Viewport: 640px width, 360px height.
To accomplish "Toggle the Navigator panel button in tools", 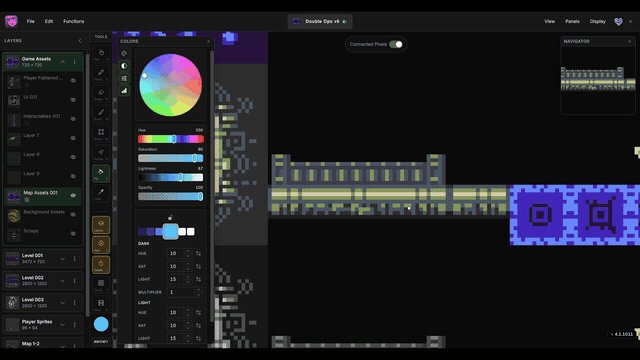I will click(x=101, y=244).
